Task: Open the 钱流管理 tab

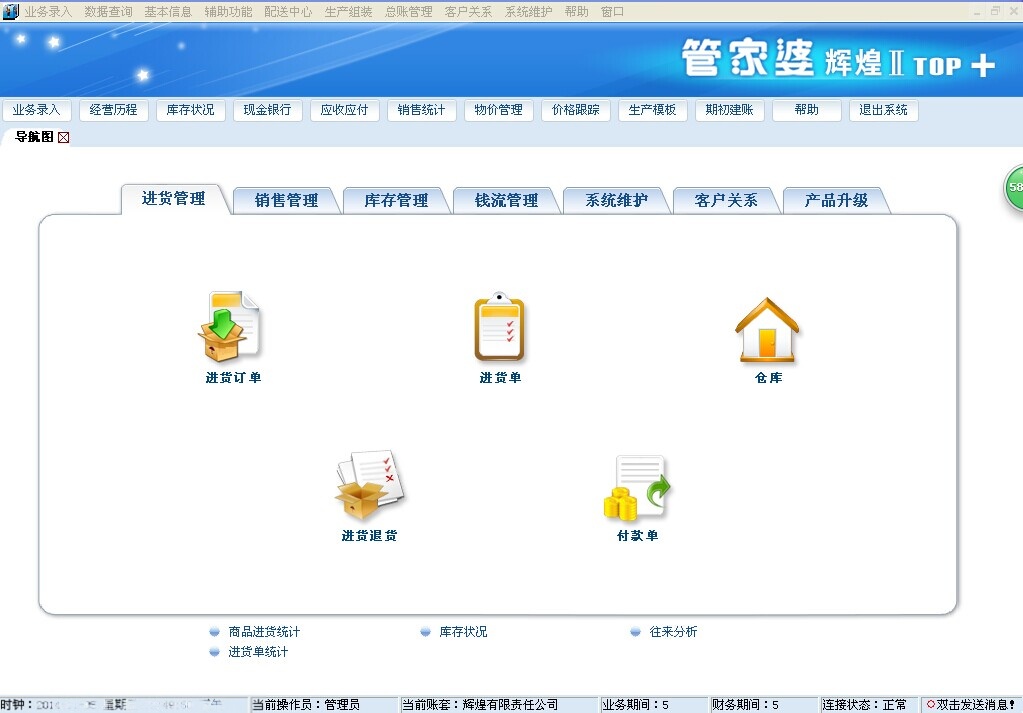Action: tap(507, 199)
